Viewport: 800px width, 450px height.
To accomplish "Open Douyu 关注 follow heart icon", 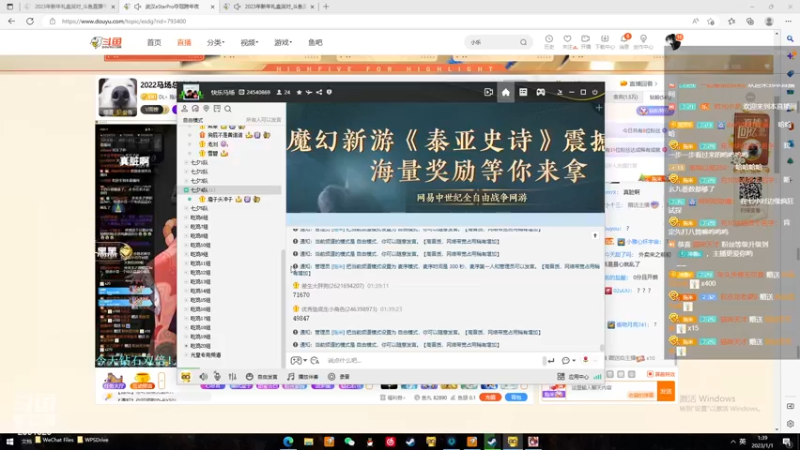I will [567, 42].
